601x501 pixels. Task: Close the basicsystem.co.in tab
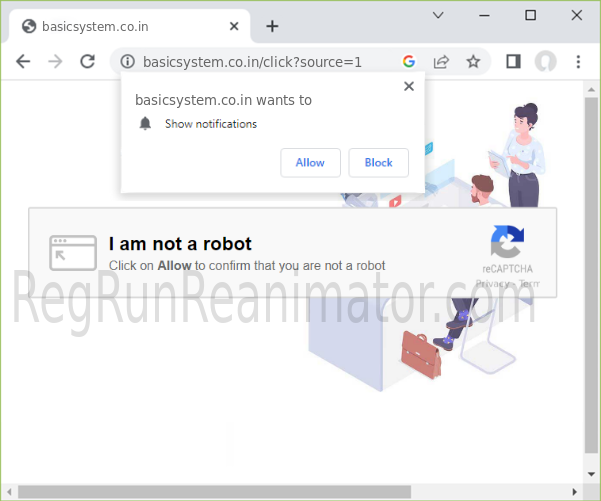(x=236, y=26)
